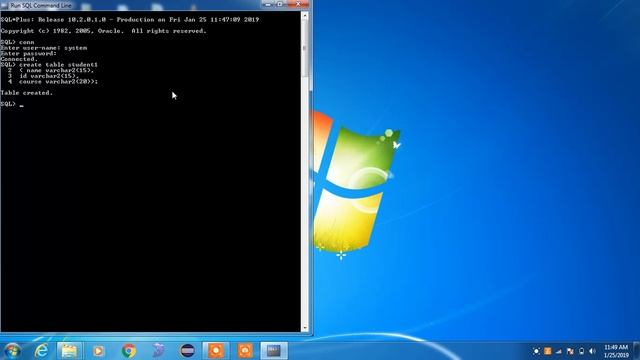Click the 'create table student1' command line
This screenshot has height=360, width=640.
pos(49,64)
